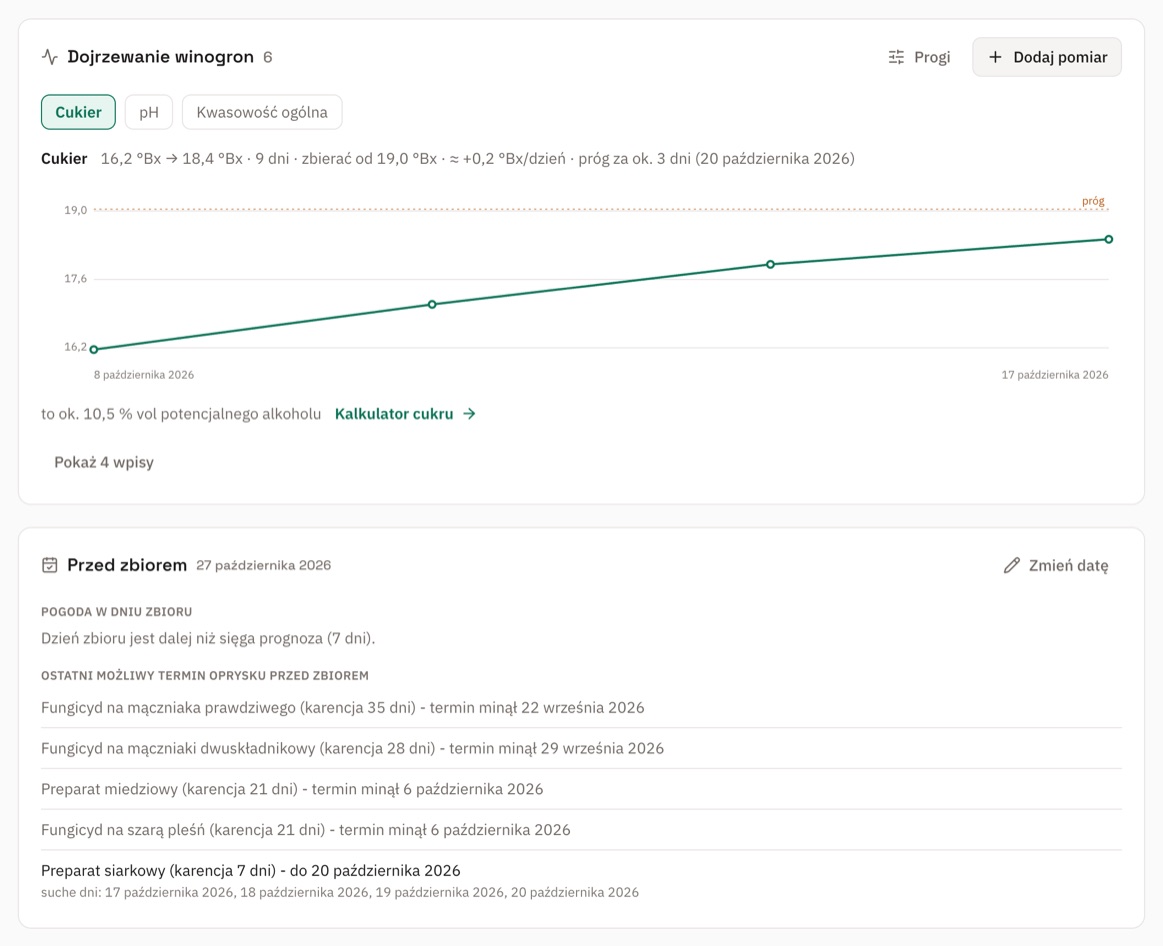Screen dimensions: 1163x946
Task: Click the harvest date 27 października 2026
Action: pyautogui.click(x=263, y=565)
